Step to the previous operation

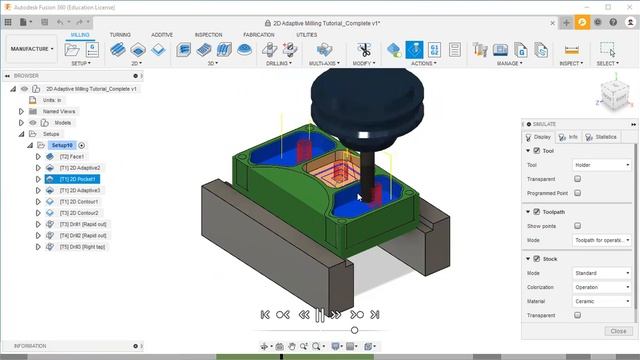tap(283, 315)
